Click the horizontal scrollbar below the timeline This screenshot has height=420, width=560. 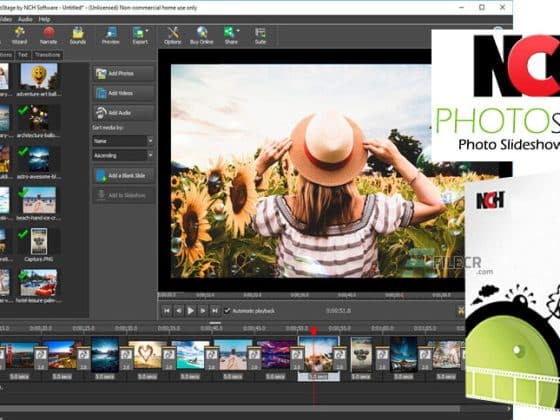[x=230, y=408]
